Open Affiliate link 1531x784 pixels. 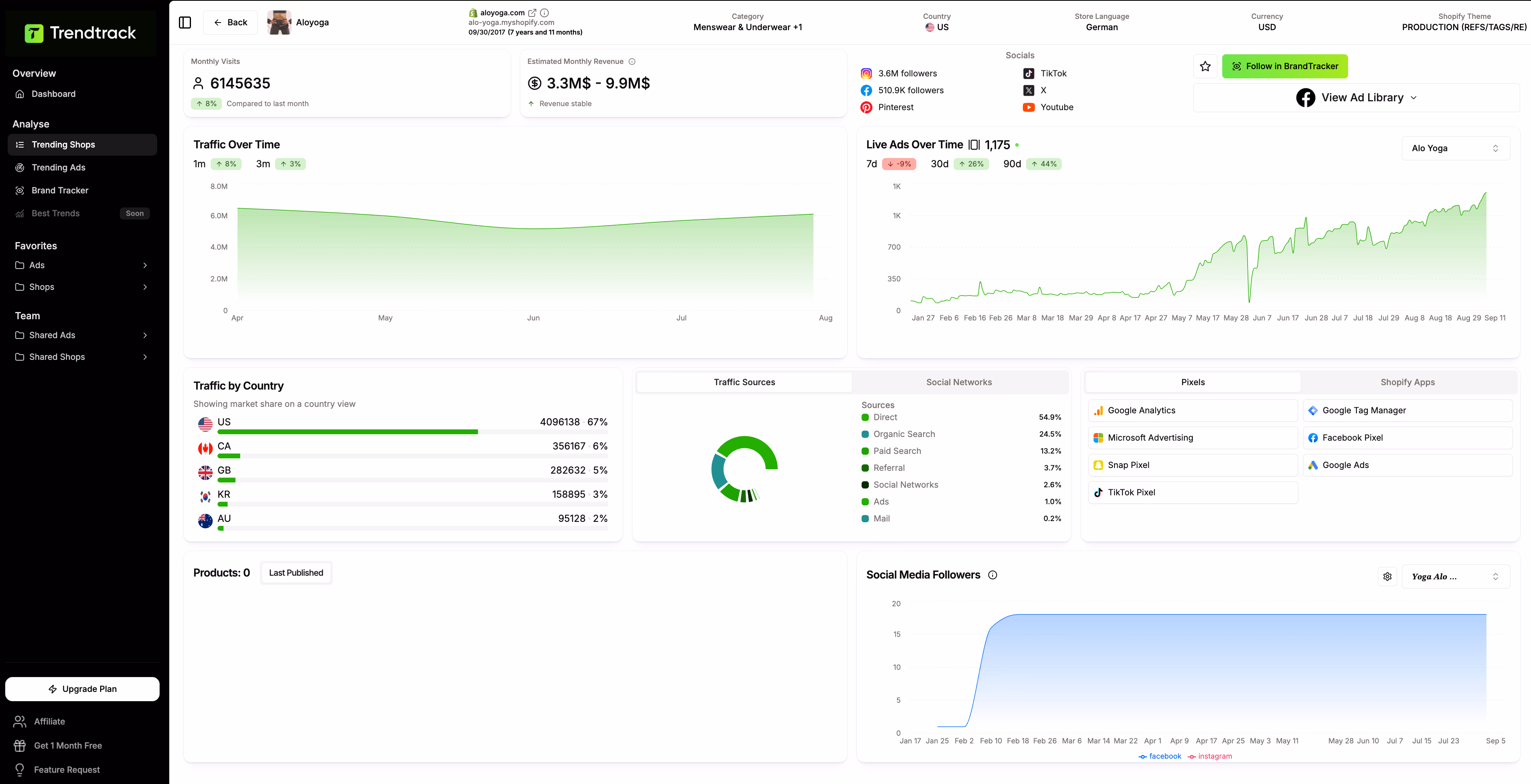[x=49, y=722]
